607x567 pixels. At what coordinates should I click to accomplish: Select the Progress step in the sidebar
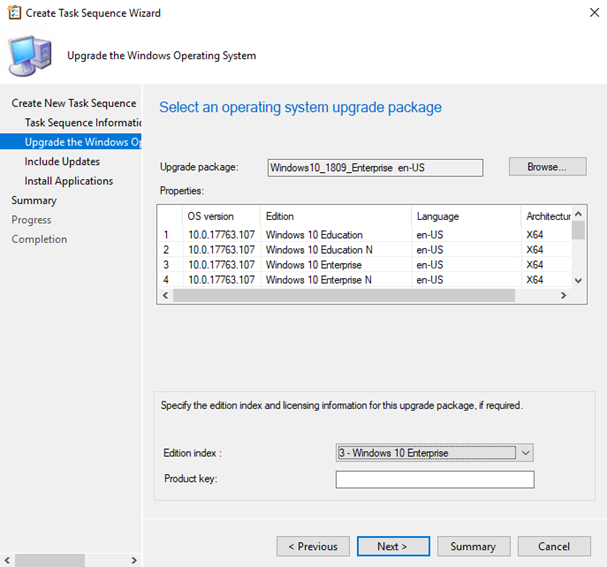31,220
